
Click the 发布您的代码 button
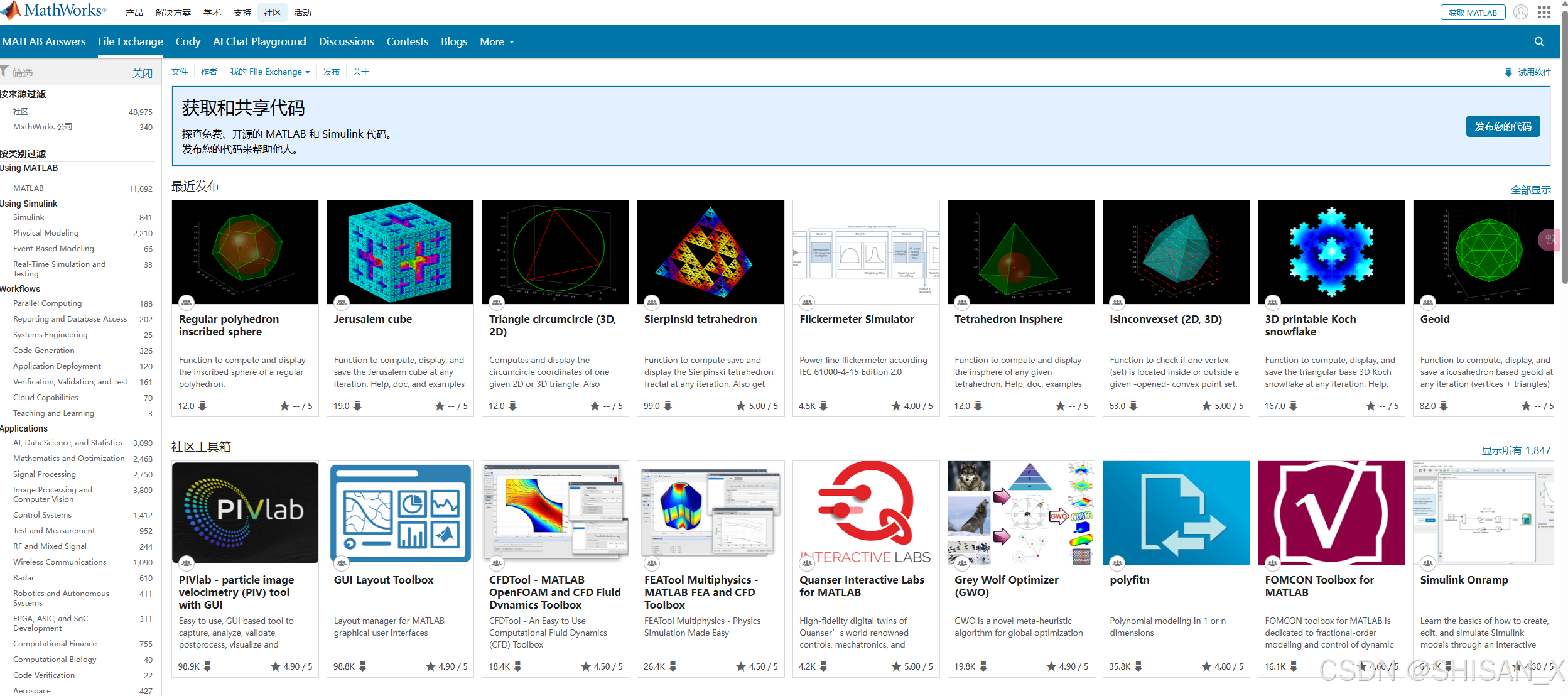1503,126
